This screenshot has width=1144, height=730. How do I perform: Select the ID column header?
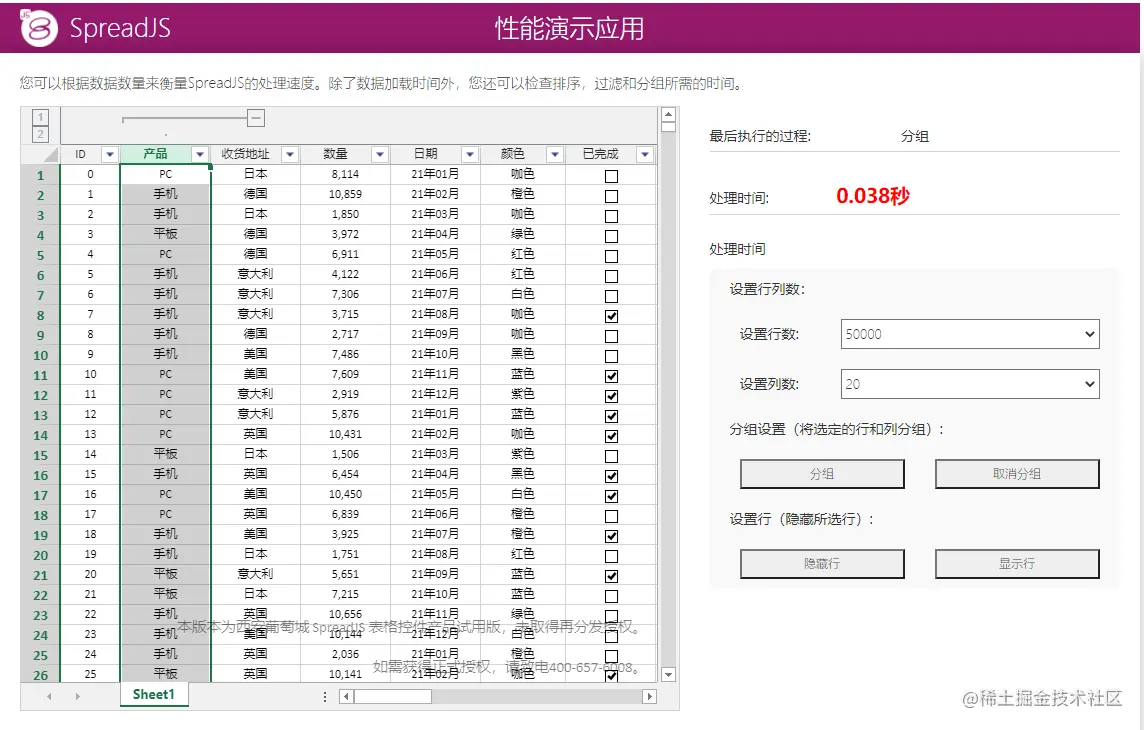tap(80, 154)
